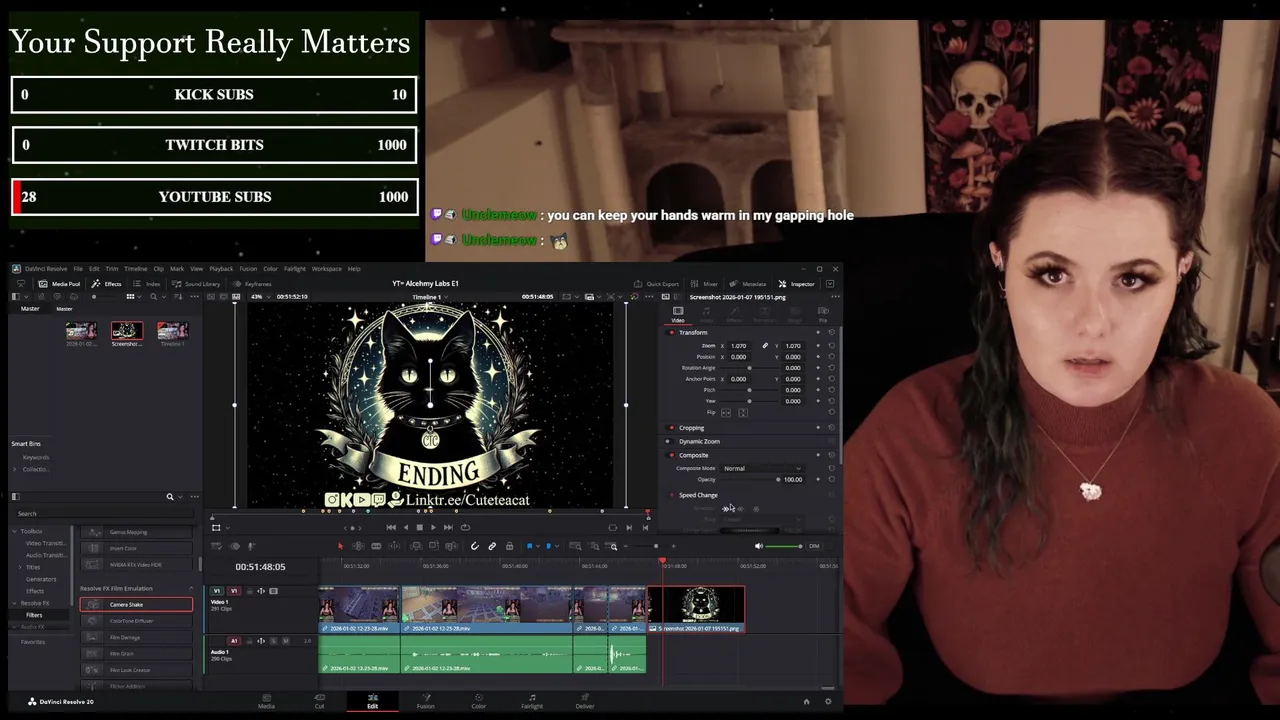
Task: Toggle loop playback button
Action: pos(465,527)
